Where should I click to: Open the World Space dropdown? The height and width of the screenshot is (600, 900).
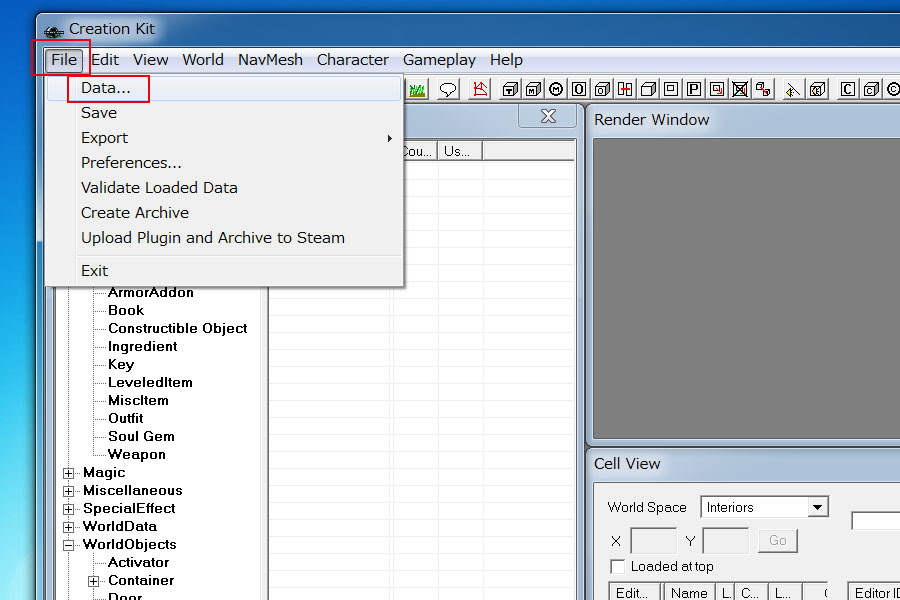click(x=817, y=507)
